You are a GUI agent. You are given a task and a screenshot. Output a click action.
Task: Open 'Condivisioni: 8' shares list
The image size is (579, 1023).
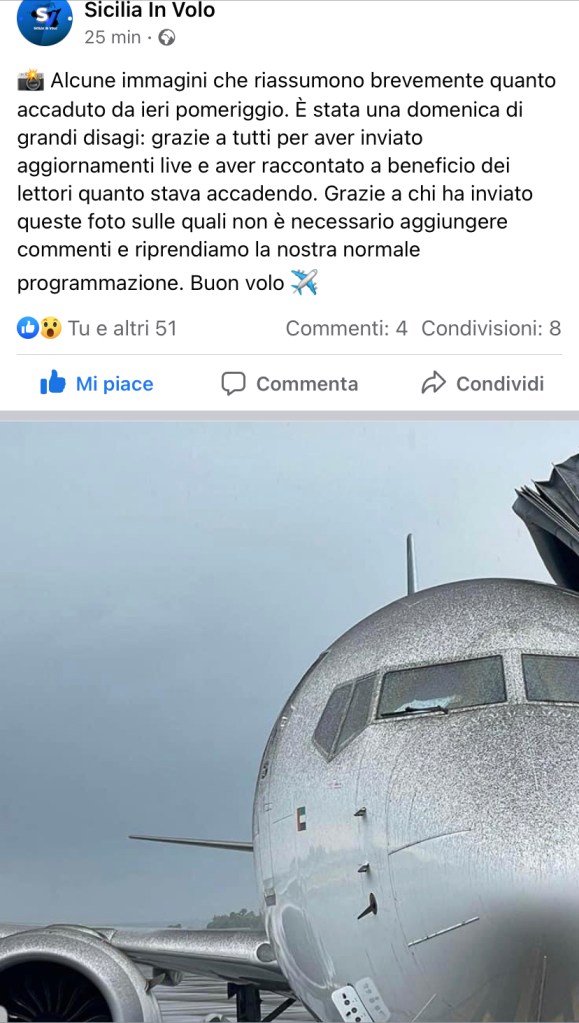click(x=491, y=328)
